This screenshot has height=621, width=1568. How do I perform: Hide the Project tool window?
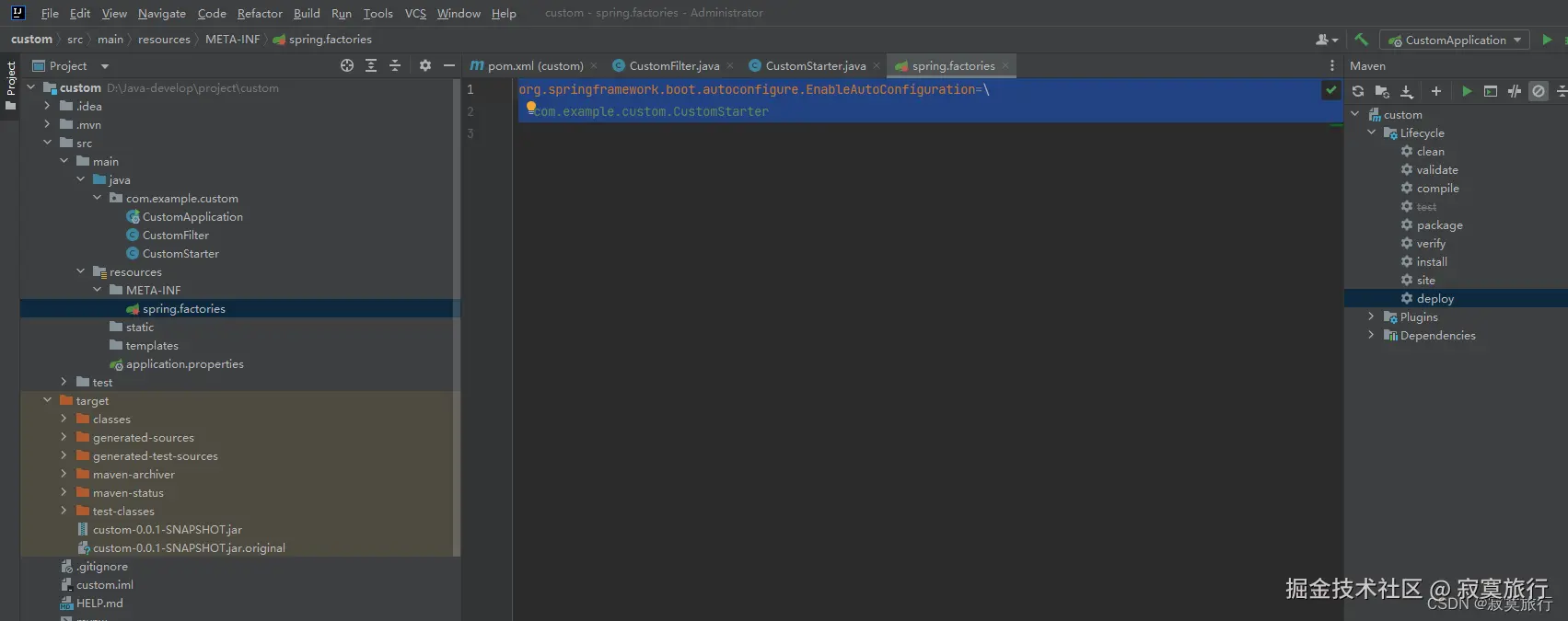tap(448, 65)
